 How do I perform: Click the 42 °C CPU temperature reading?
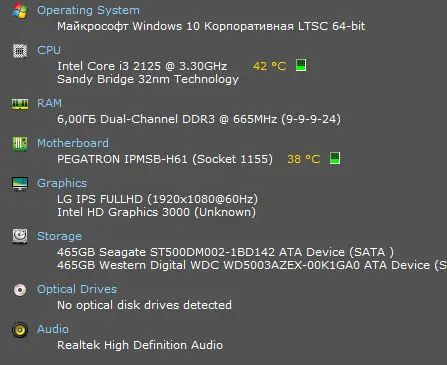(270, 66)
